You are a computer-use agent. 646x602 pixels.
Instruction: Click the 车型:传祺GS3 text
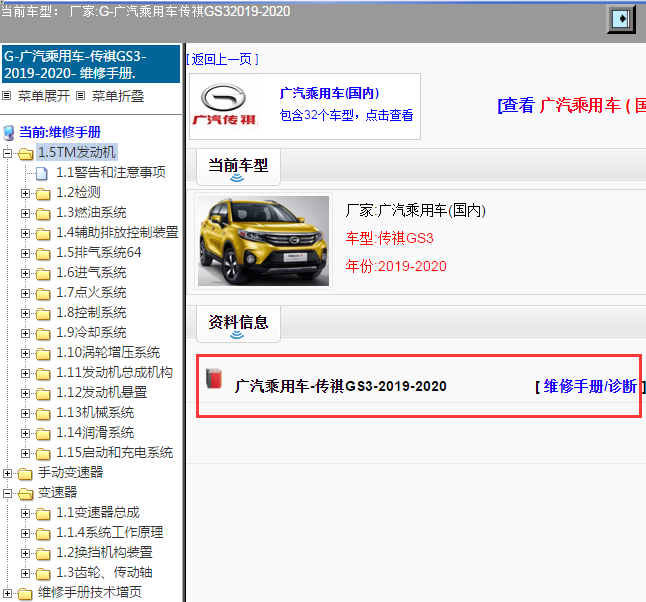coord(389,238)
